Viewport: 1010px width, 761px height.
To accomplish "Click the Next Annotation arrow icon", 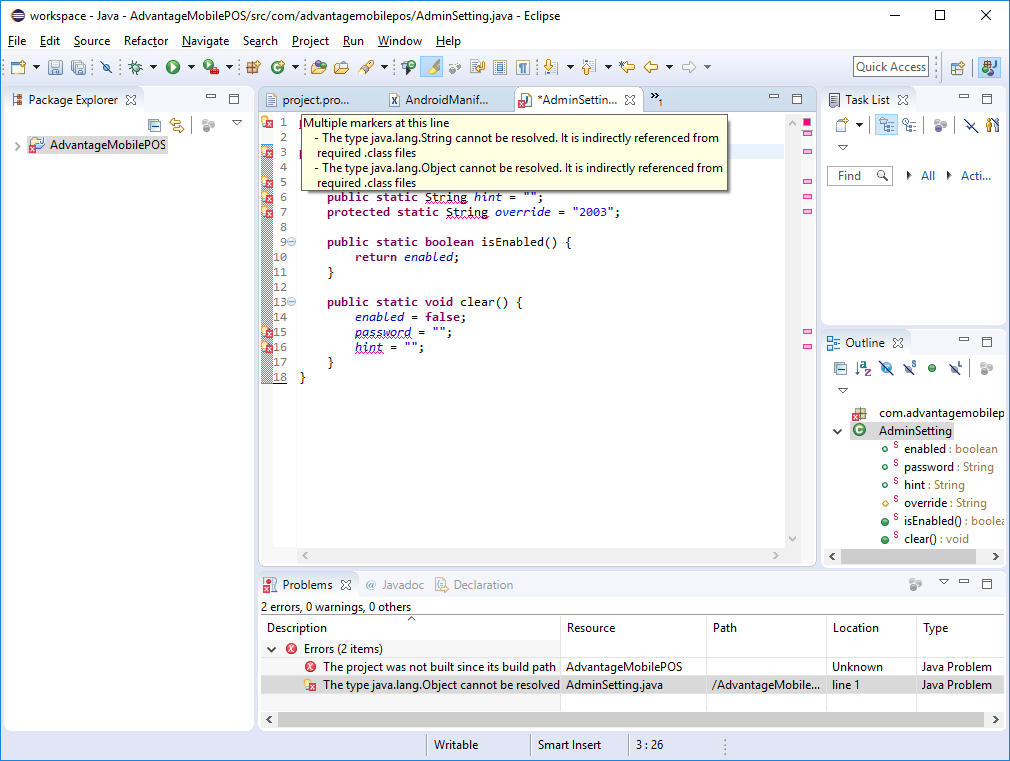I will click(550, 67).
